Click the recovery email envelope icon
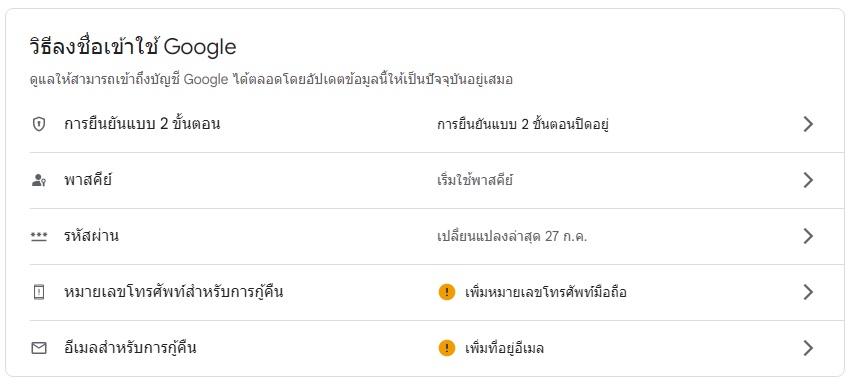 click(38, 348)
